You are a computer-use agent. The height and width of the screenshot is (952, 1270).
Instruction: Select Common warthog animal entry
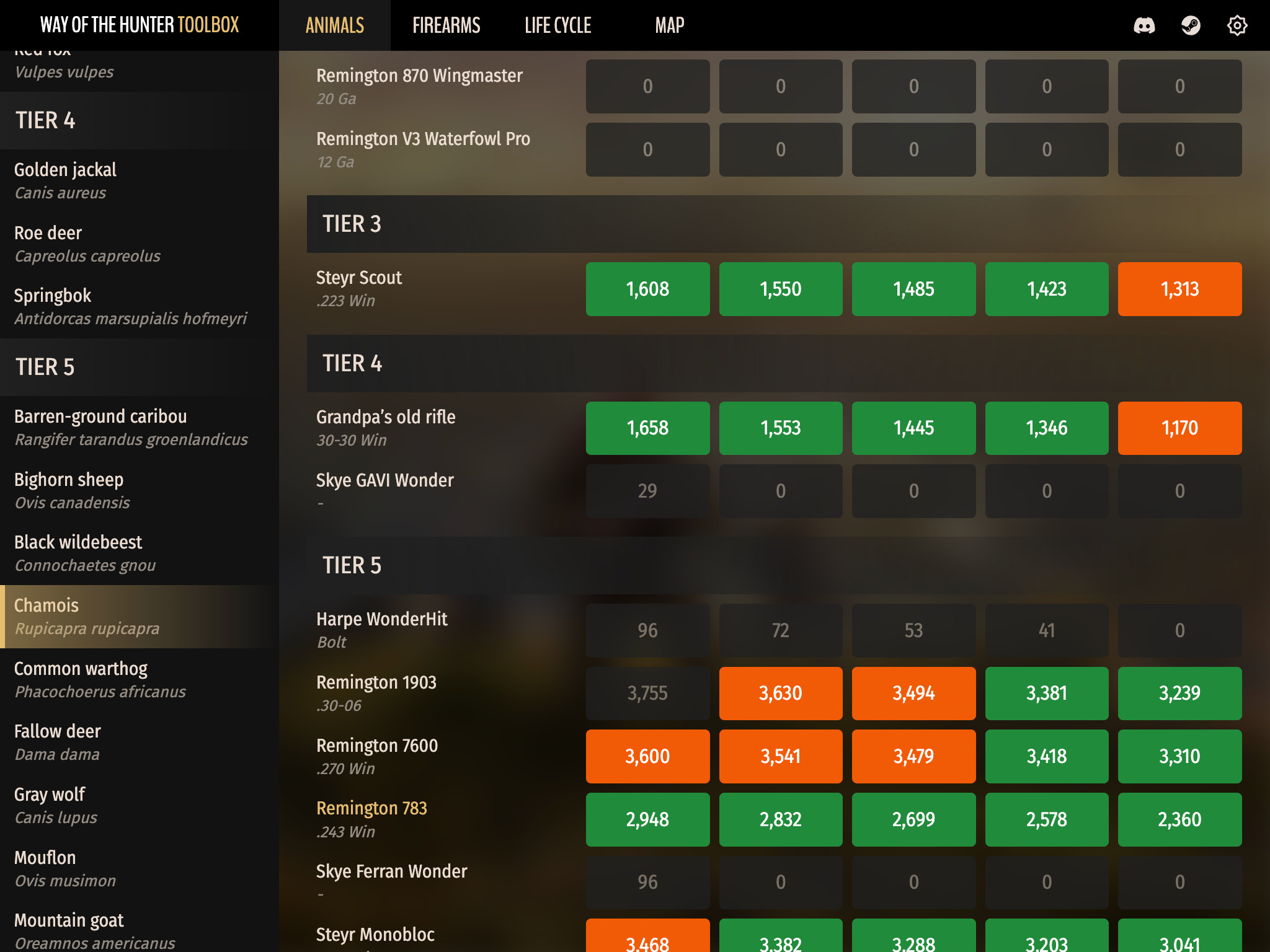pyautogui.click(x=81, y=679)
